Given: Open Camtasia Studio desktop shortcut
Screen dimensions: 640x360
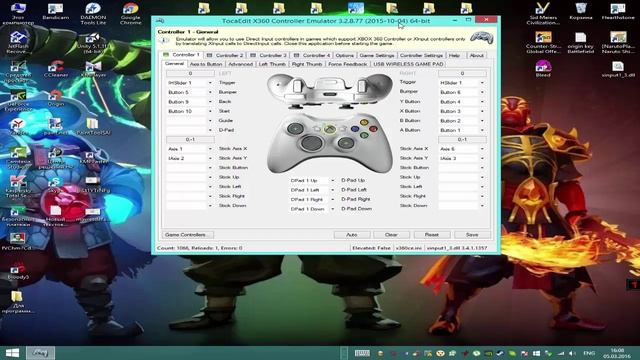Looking at the screenshot, I should pyautogui.click(x=18, y=158).
